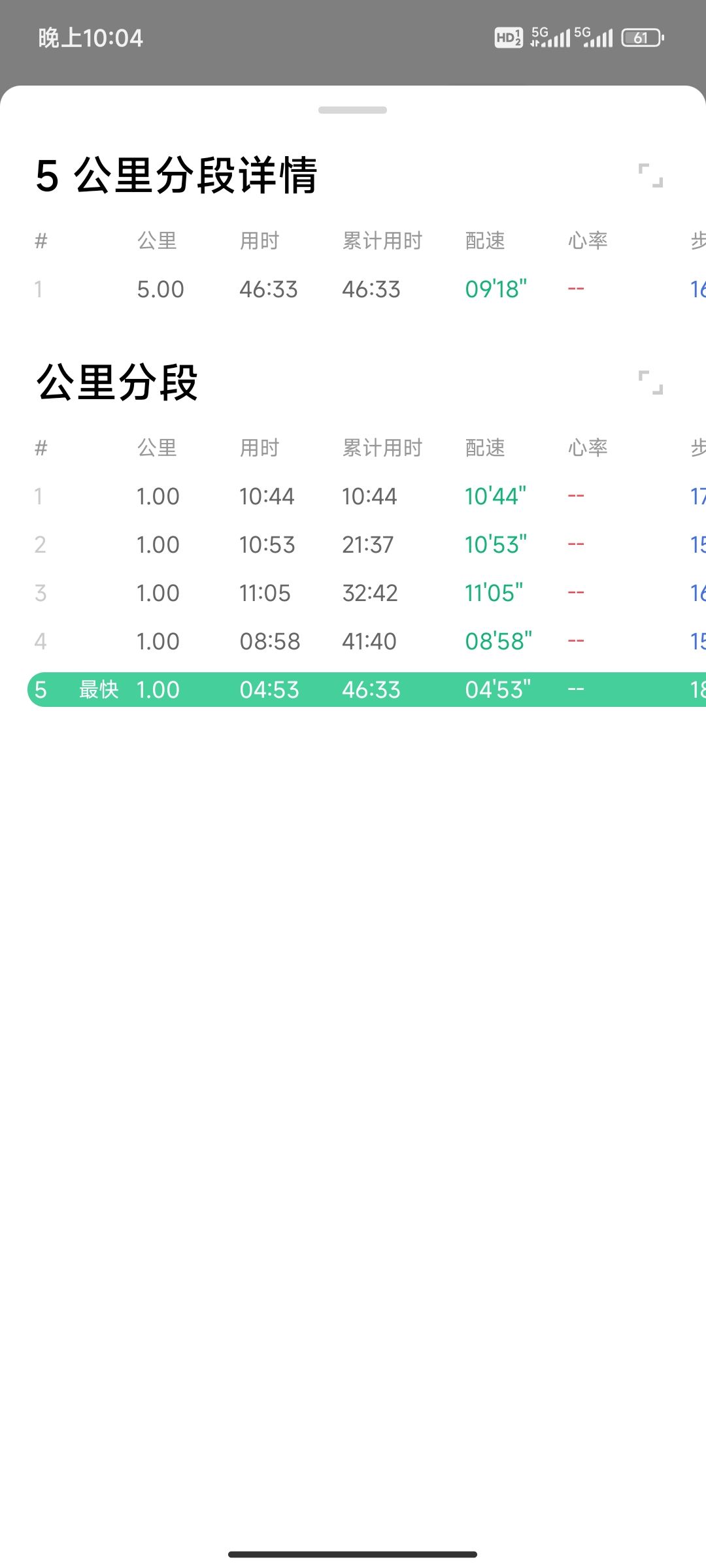The height and width of the screenshot is (1568, 706).
Task: Select kilometer 3 split row with 11:05
Action: 367,593
